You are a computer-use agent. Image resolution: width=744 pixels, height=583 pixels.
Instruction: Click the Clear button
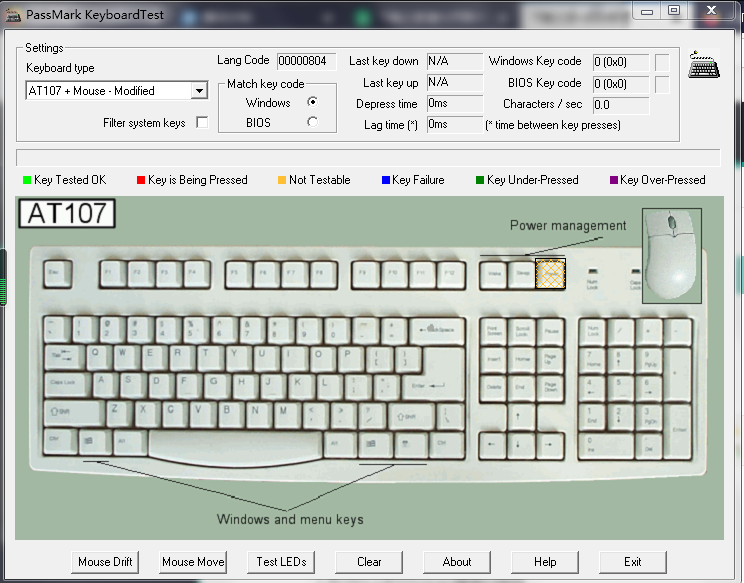point(369,562)
